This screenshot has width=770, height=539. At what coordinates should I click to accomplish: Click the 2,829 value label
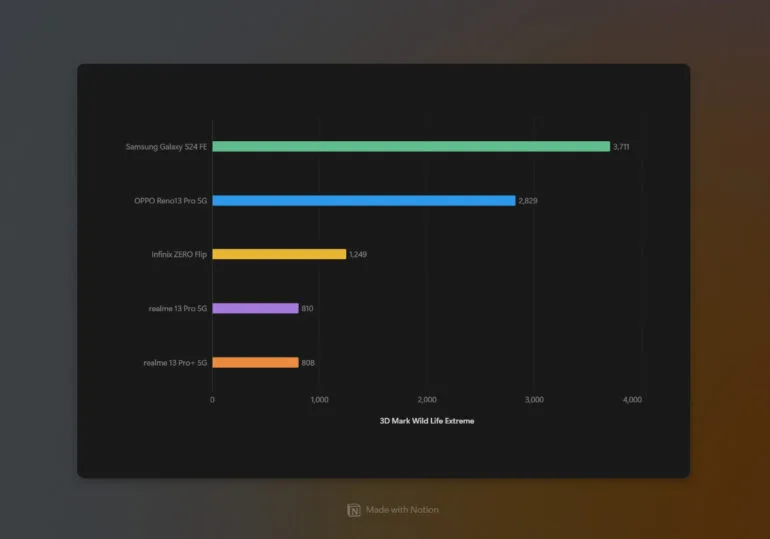(x=528, y=201)
